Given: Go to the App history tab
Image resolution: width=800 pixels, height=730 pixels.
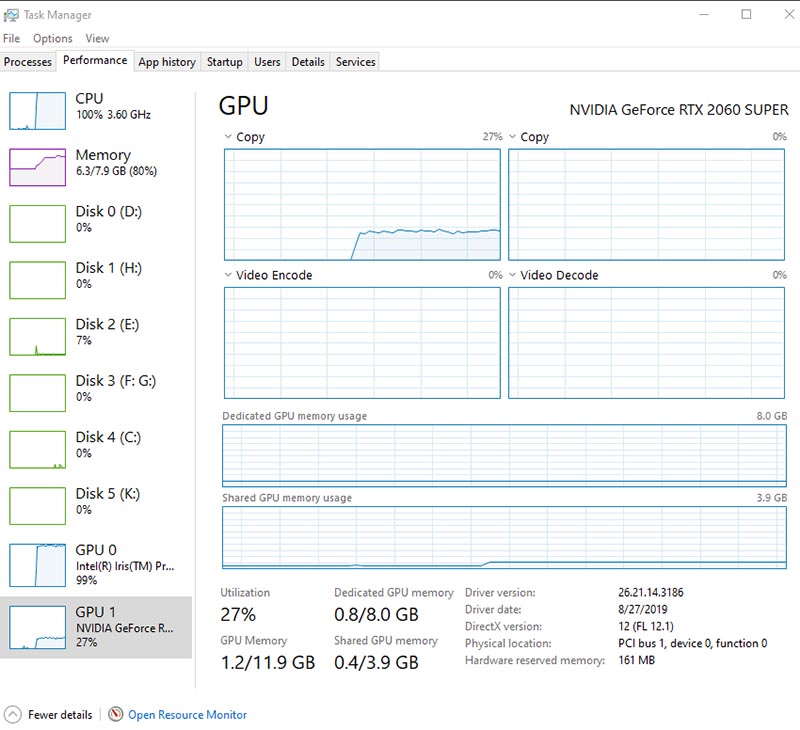Looking at the screenshot, I should [167, 62].
